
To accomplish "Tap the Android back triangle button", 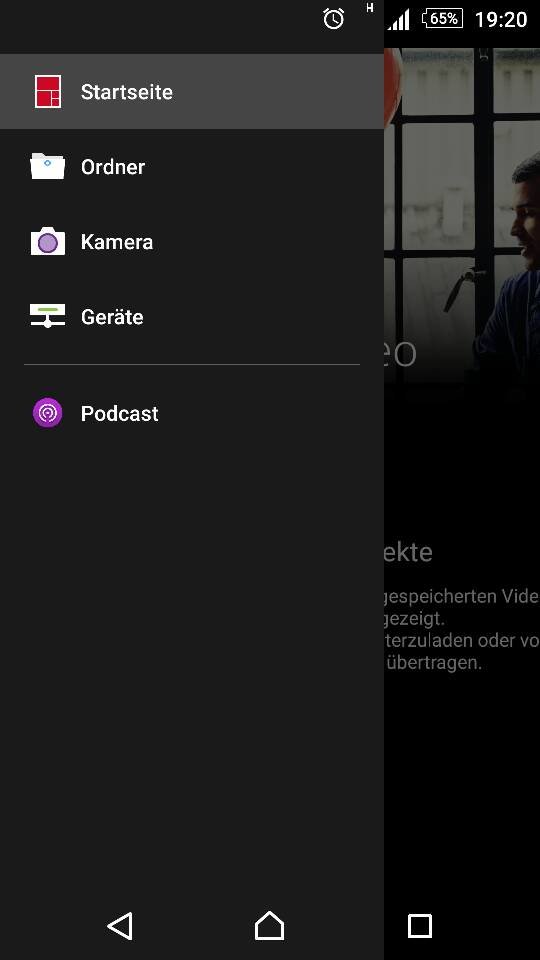I will [x=120, y=926].
